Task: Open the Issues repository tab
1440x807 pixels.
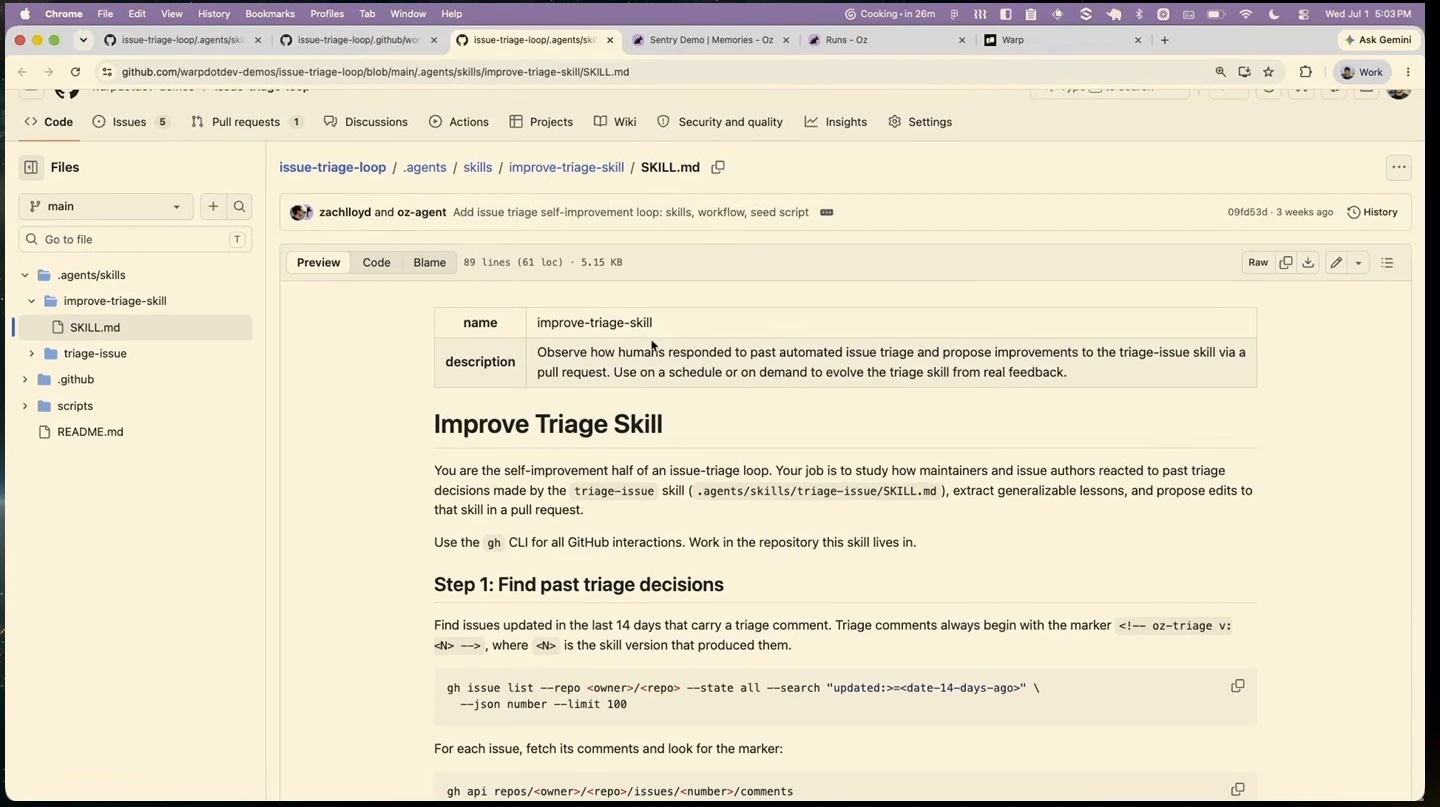Action: click(x=130, y=122)
